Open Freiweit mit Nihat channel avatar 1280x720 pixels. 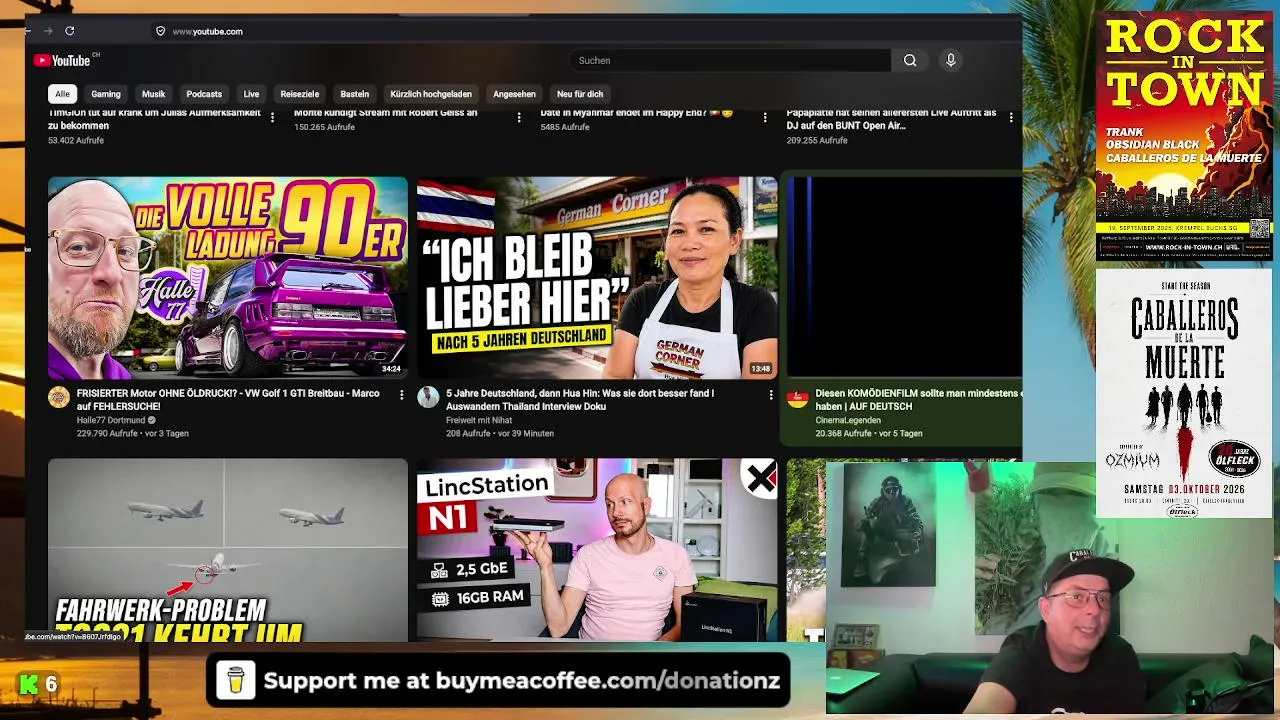pos(428,397)
